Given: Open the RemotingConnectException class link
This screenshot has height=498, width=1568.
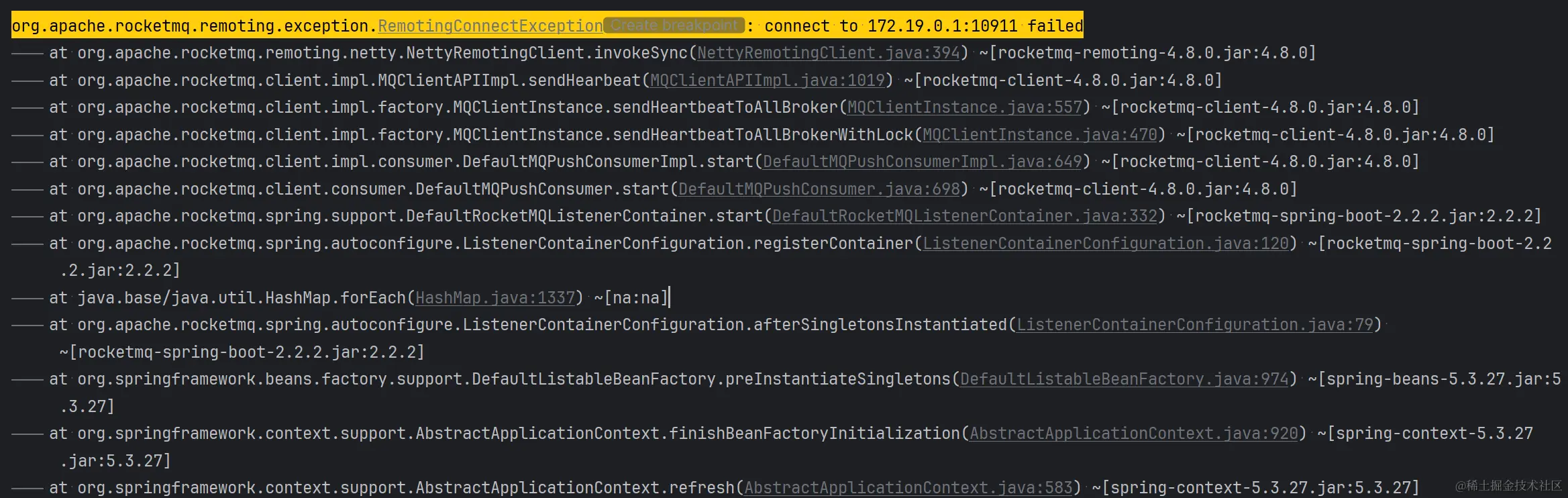Looking at the screenshot, I should (490, 26).
